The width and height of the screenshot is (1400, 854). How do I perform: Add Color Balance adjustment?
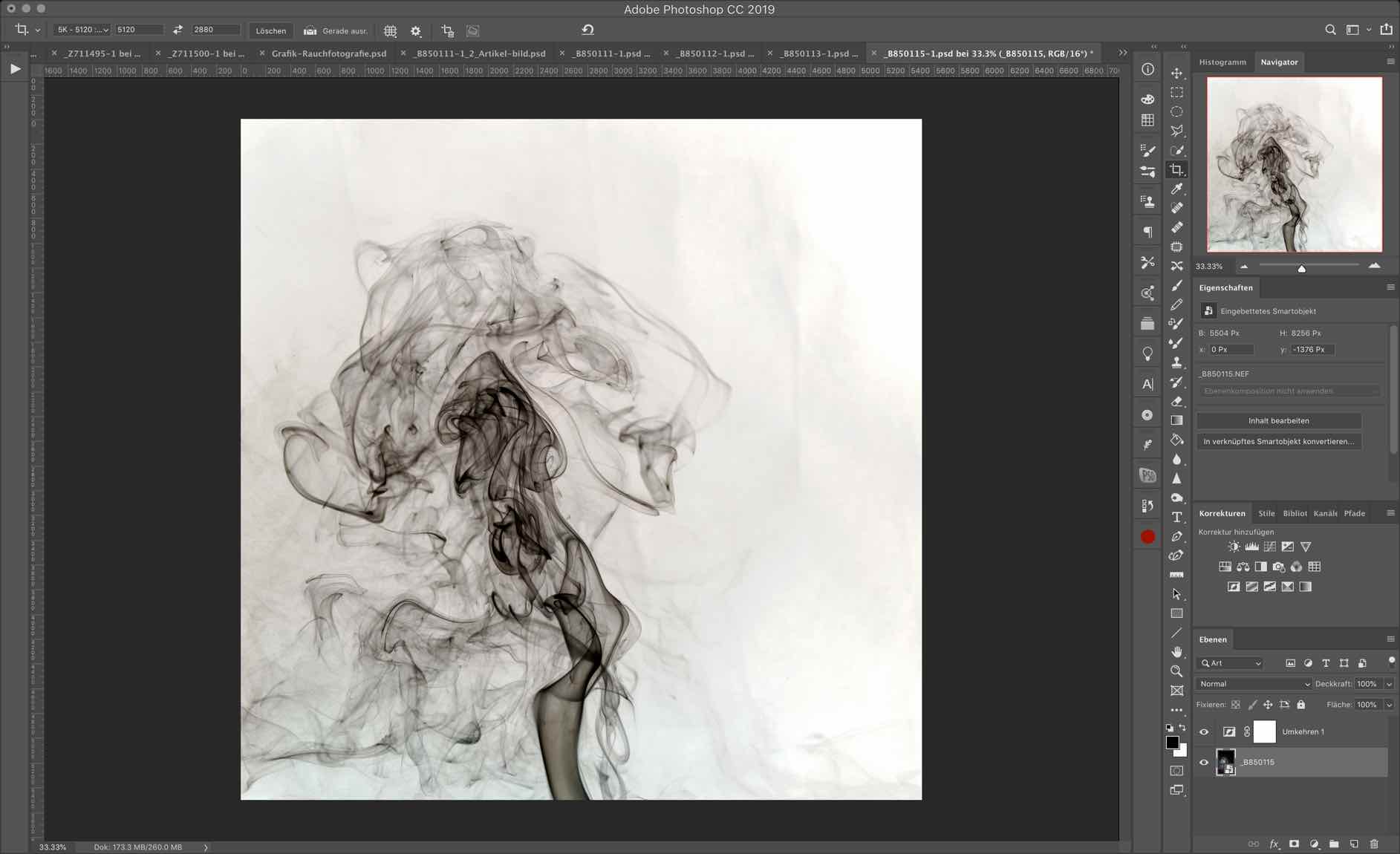1243,567
